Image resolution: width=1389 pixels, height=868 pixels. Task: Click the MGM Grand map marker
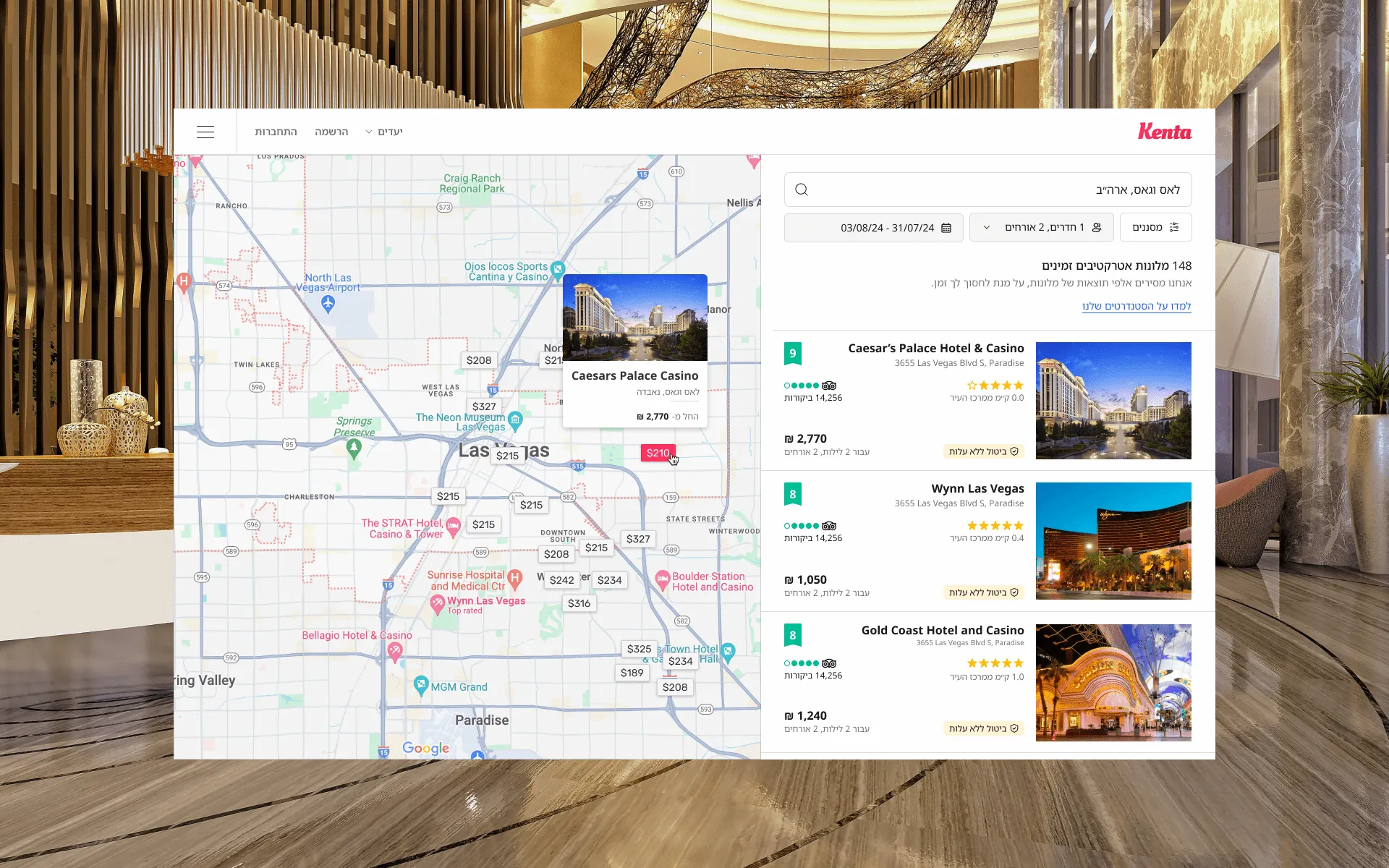tap(420, 684)
